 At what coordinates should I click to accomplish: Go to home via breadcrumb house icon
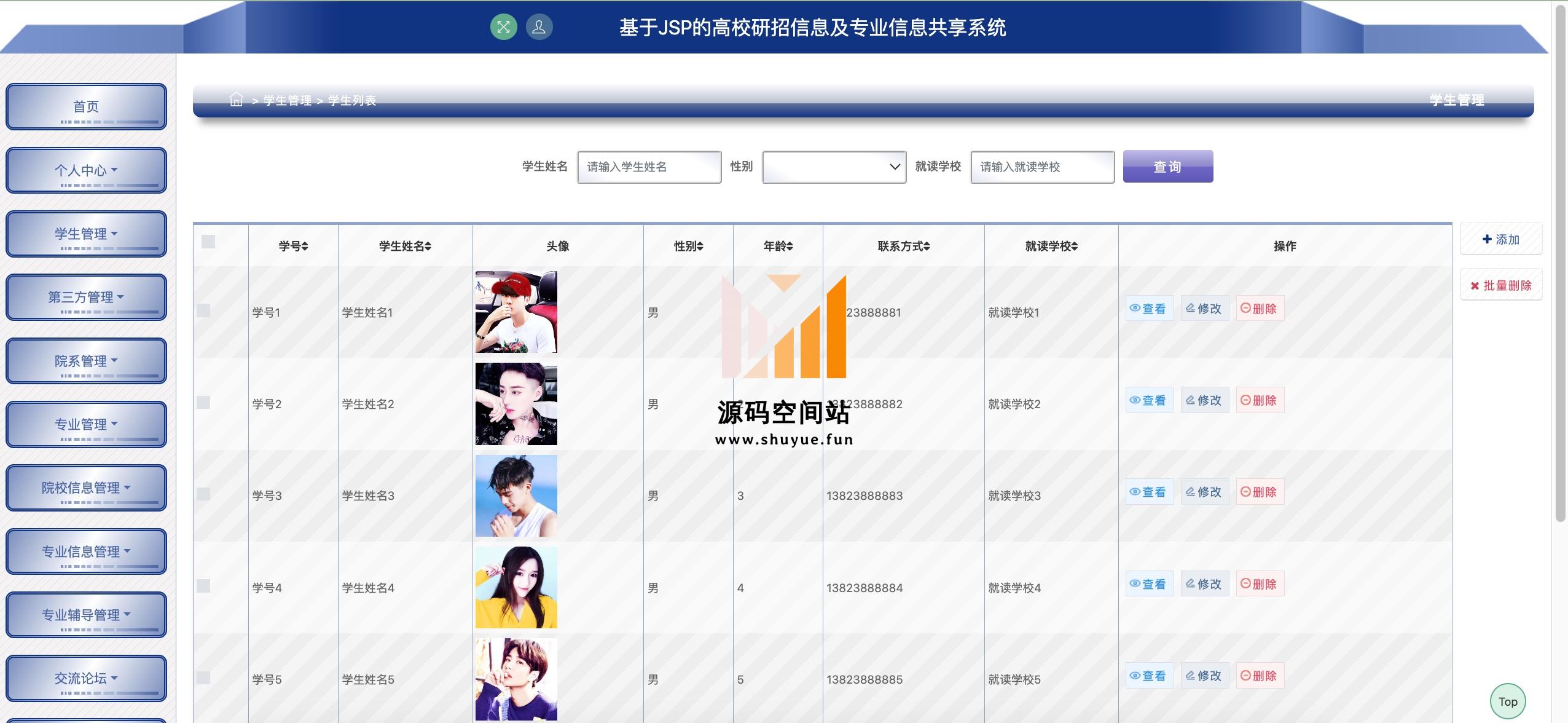pyautogui.click(x=236, y=100)
